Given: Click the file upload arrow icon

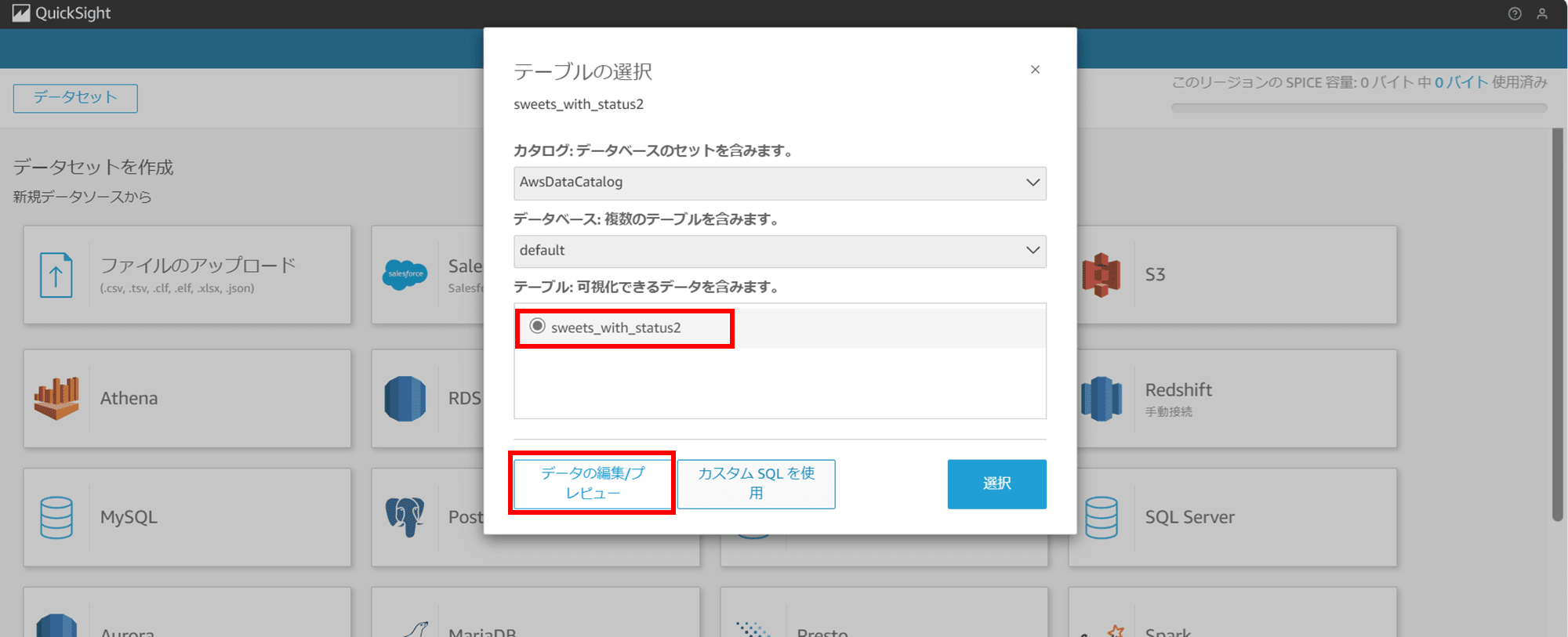Looking at the screenshot, I should point(56,275).
